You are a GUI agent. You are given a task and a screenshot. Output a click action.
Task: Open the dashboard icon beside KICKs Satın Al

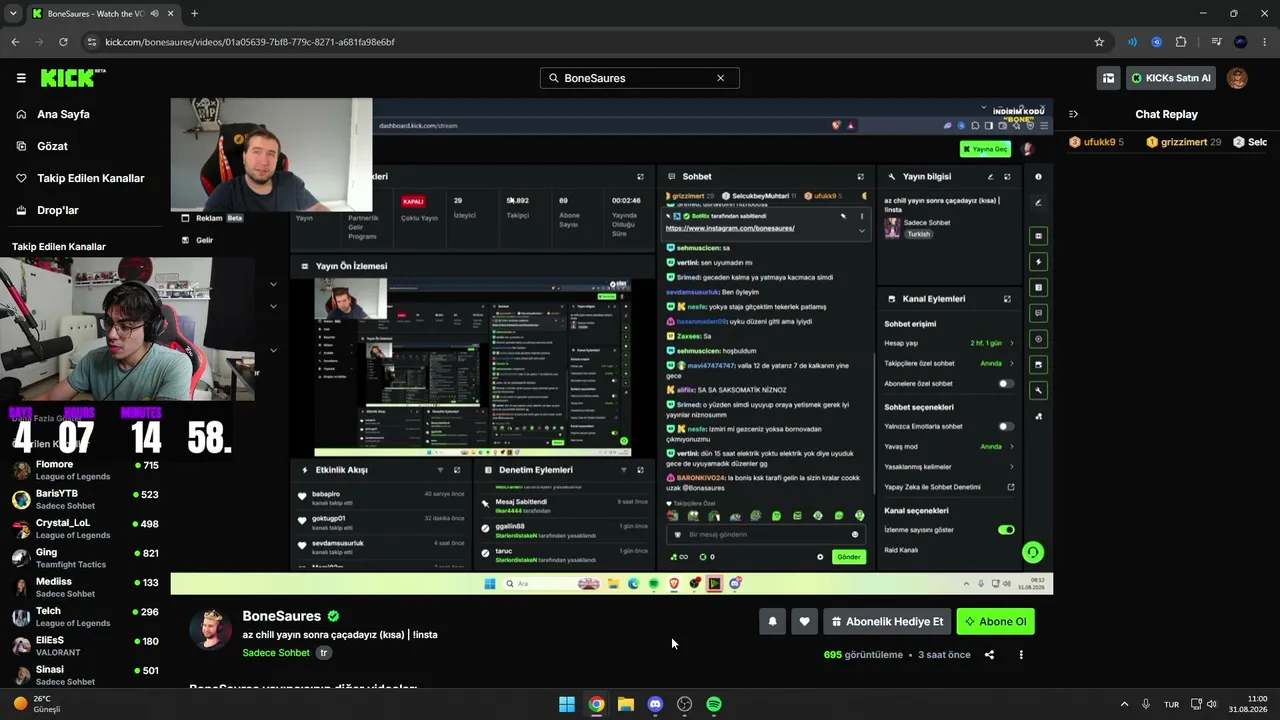click(x=1108, y=78)
